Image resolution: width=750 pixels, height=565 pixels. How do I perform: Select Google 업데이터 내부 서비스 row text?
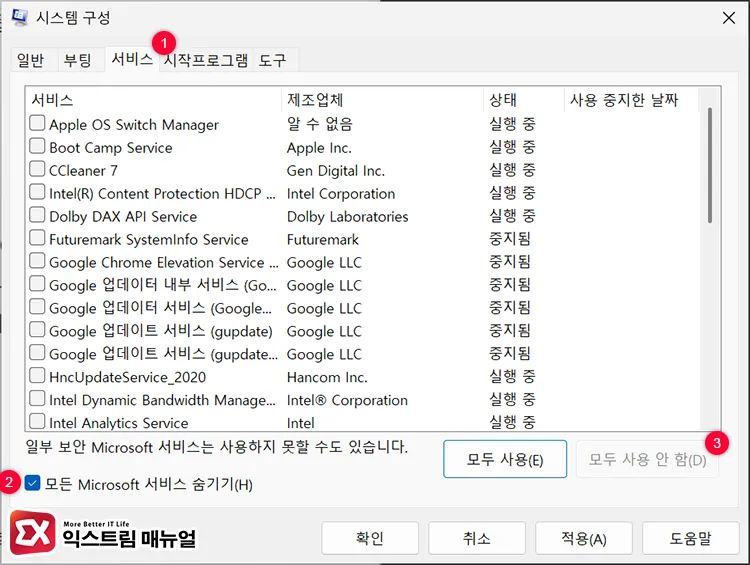pyautogui.click(x=163, y=285)
